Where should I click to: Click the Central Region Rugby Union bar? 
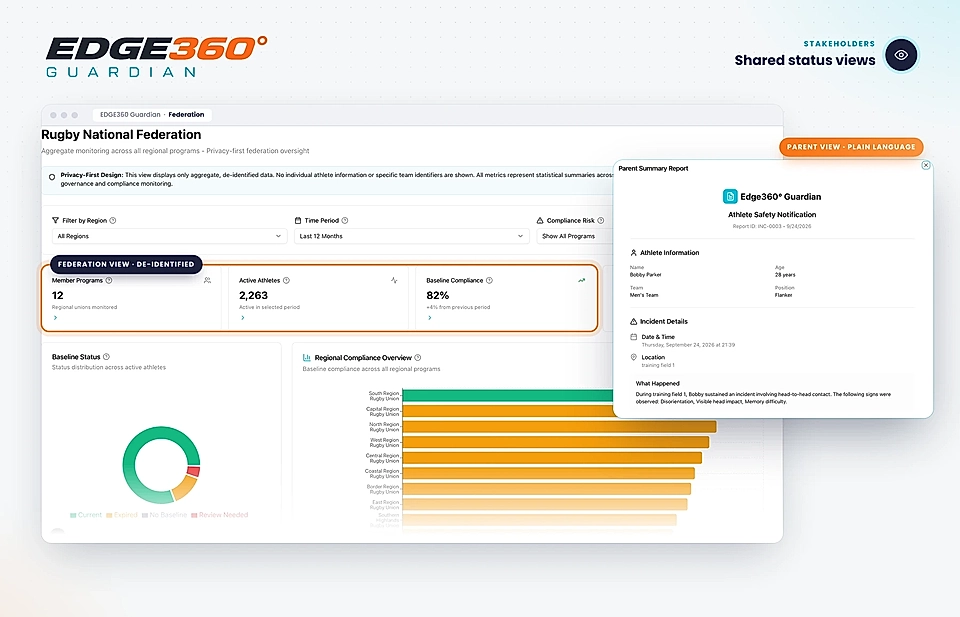click(x=552, y=458)
